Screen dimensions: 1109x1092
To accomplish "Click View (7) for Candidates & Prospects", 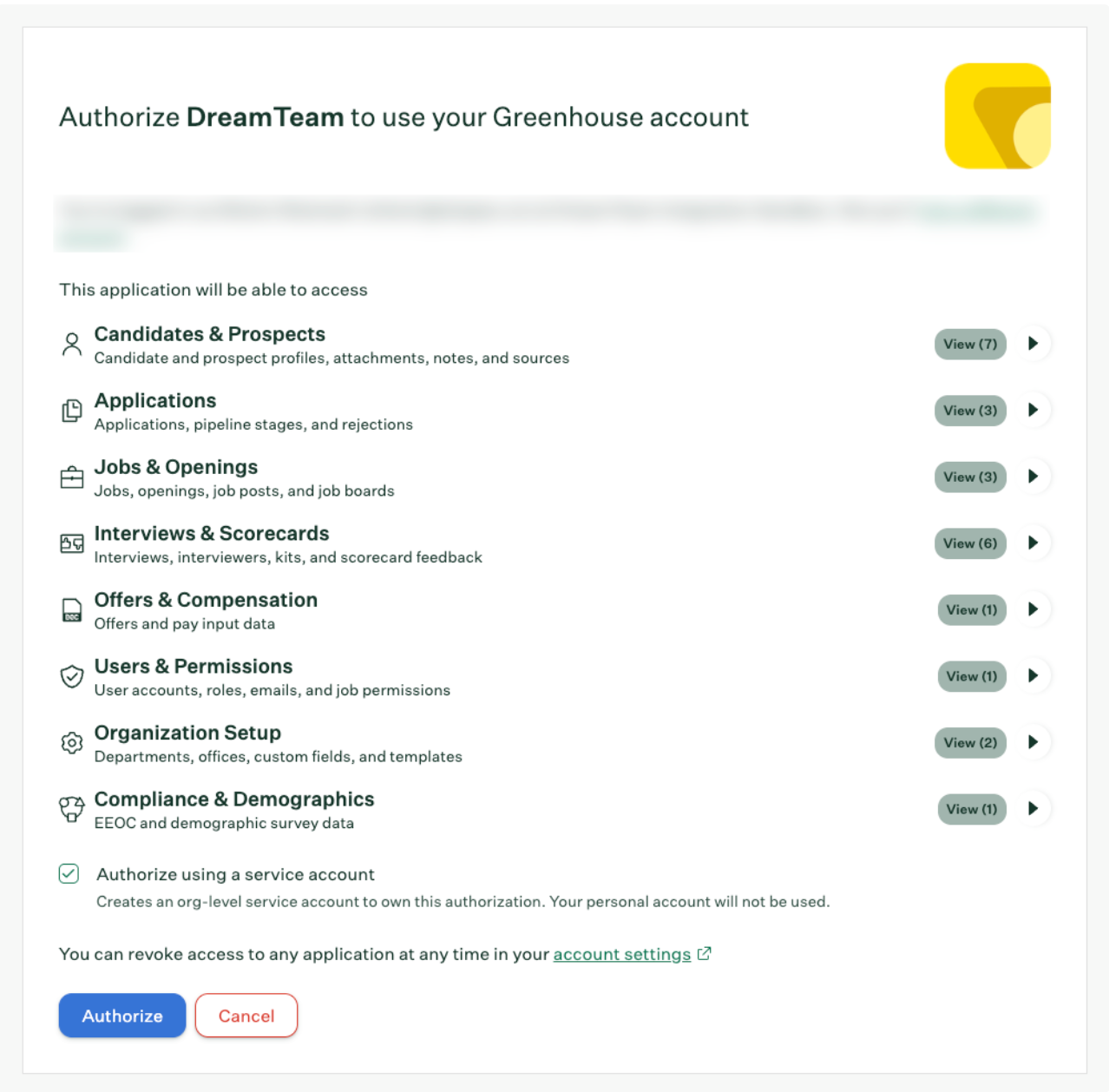I will coord(970,344).
